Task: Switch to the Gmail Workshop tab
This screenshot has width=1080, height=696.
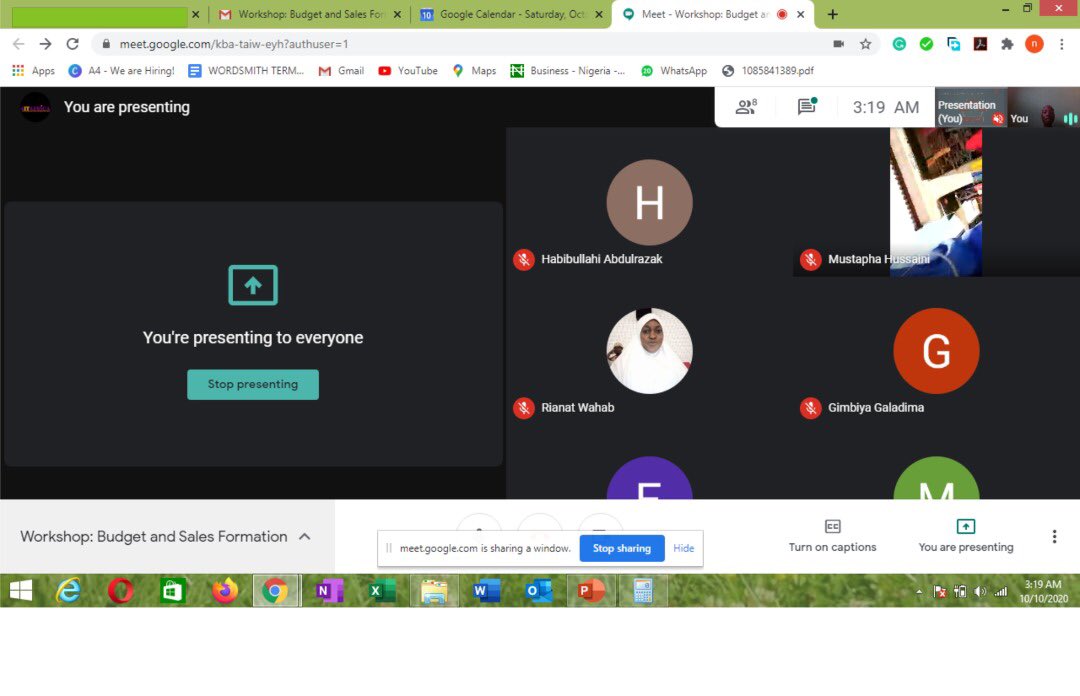Action: [309, 14]
